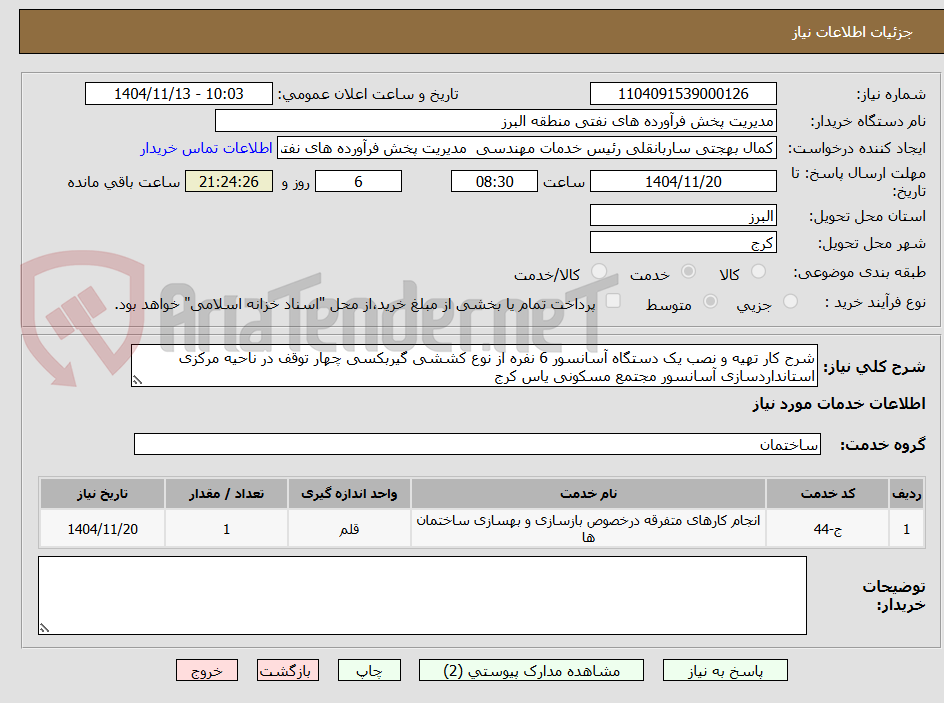Image resolution: width=944 pixels, height=703 pixels.
Task: Click the resize handle of توضیحات خریدار box
Action: [44, 628]
